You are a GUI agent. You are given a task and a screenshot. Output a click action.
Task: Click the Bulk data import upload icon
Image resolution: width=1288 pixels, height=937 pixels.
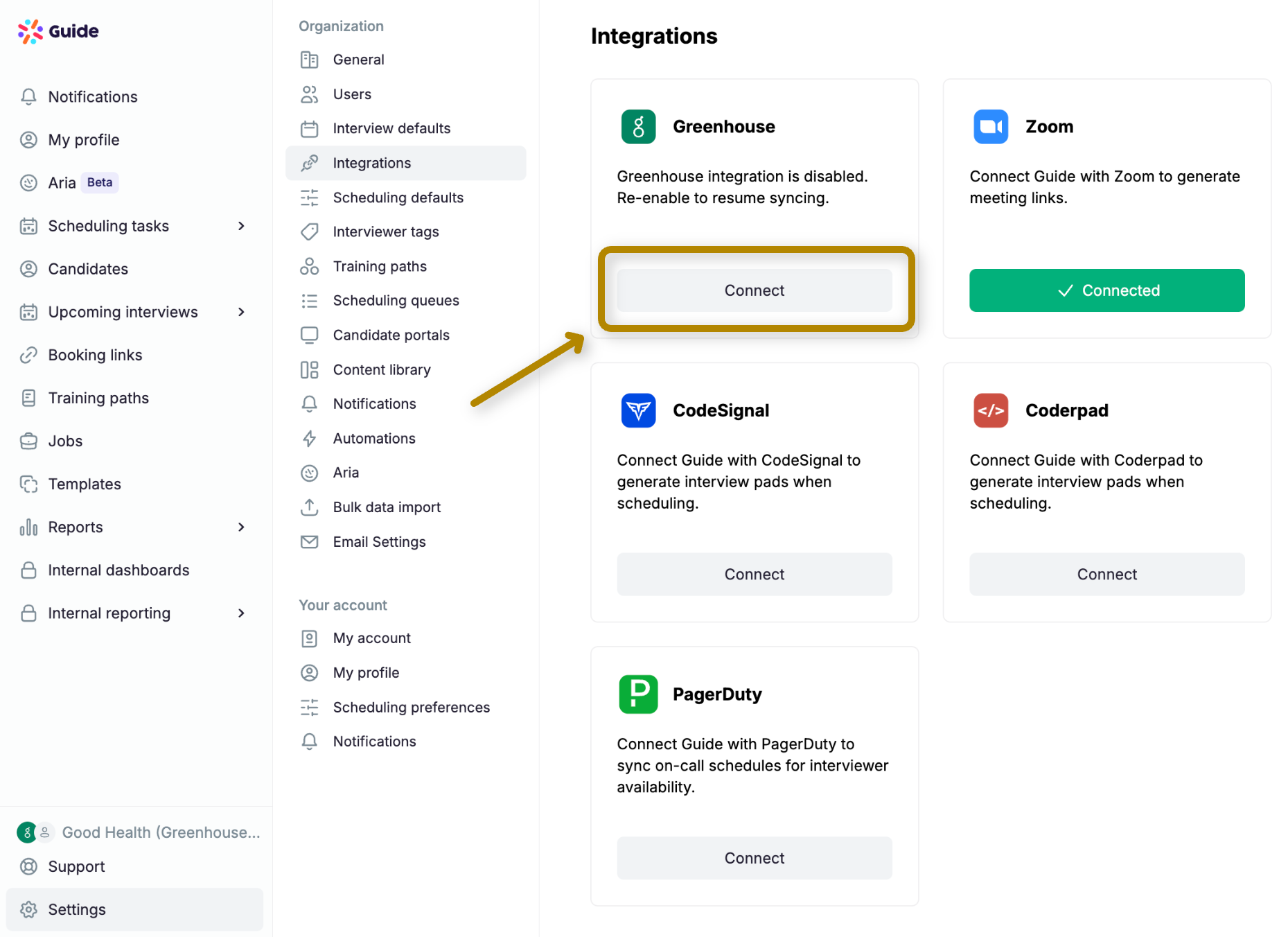click(309, 507)
